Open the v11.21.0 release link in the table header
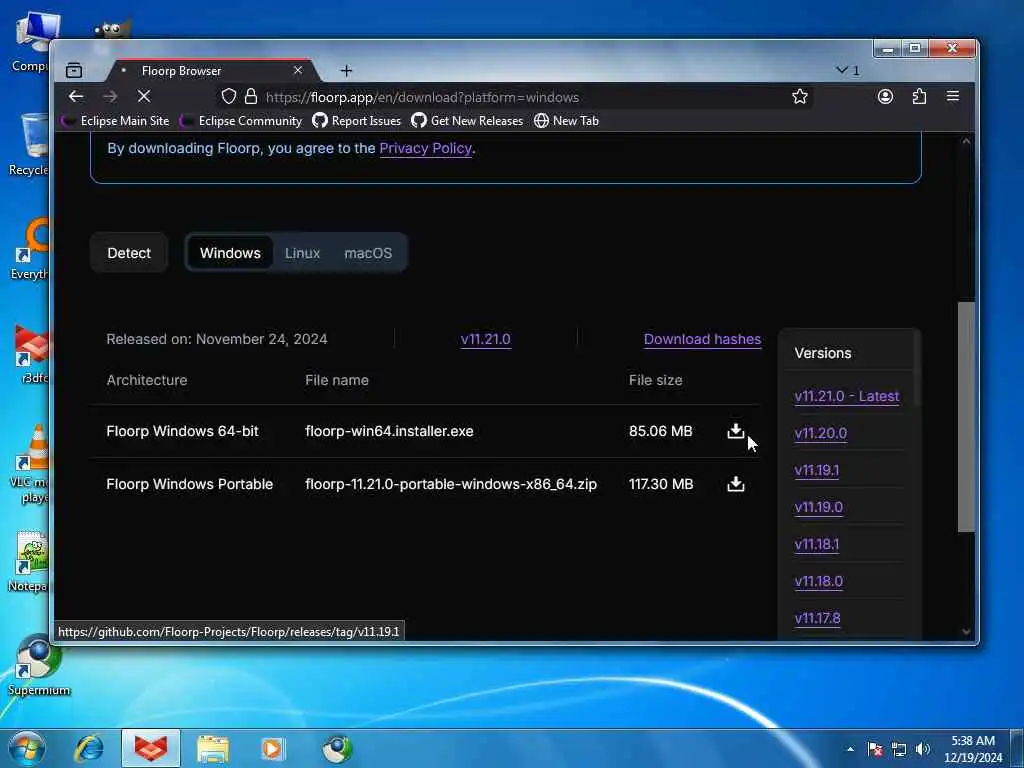1024x768 pixels. 485,339
